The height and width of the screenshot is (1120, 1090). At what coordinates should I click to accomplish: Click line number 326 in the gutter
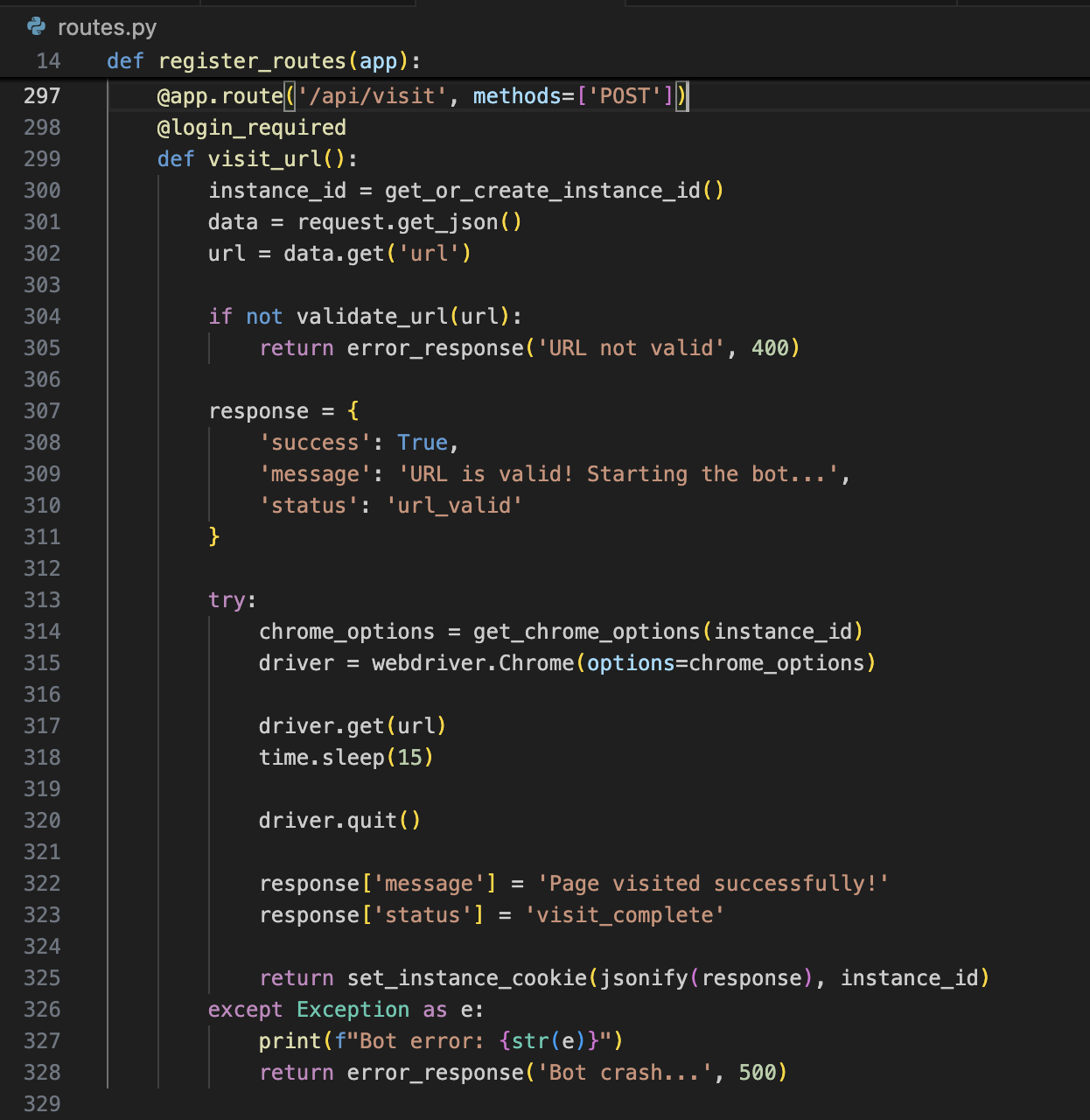coord(42,1010)
